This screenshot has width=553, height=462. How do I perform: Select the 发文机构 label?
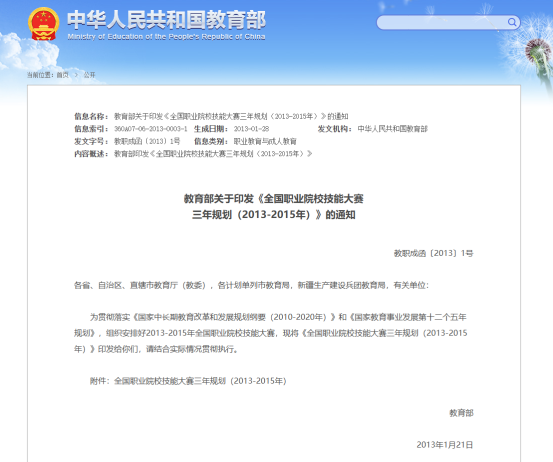click(335, 129)
